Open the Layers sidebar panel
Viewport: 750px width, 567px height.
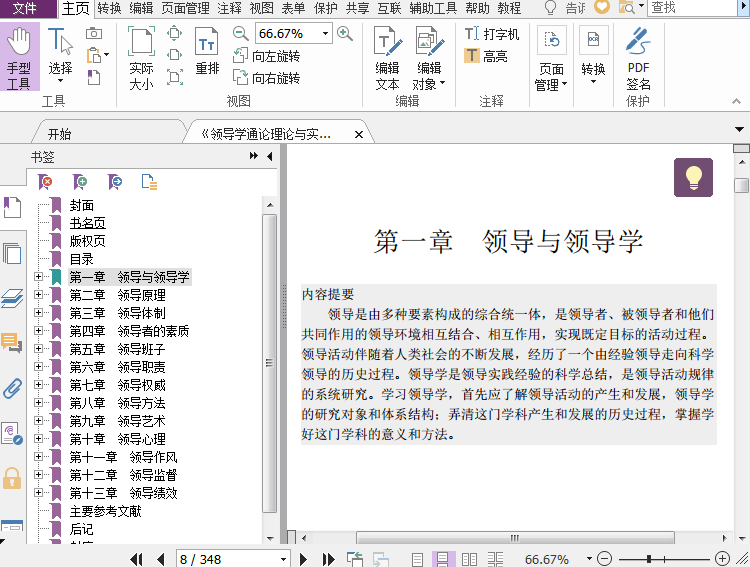pos(12,299)
